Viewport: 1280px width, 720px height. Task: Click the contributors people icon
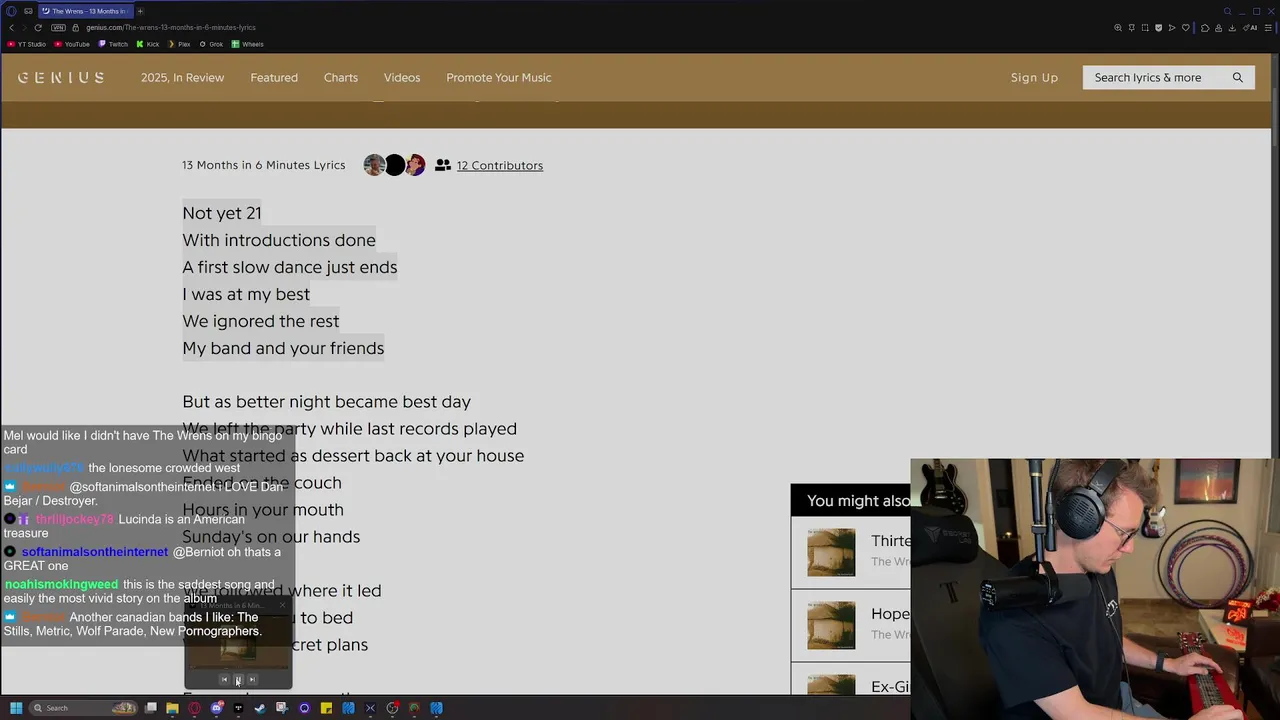443,165
